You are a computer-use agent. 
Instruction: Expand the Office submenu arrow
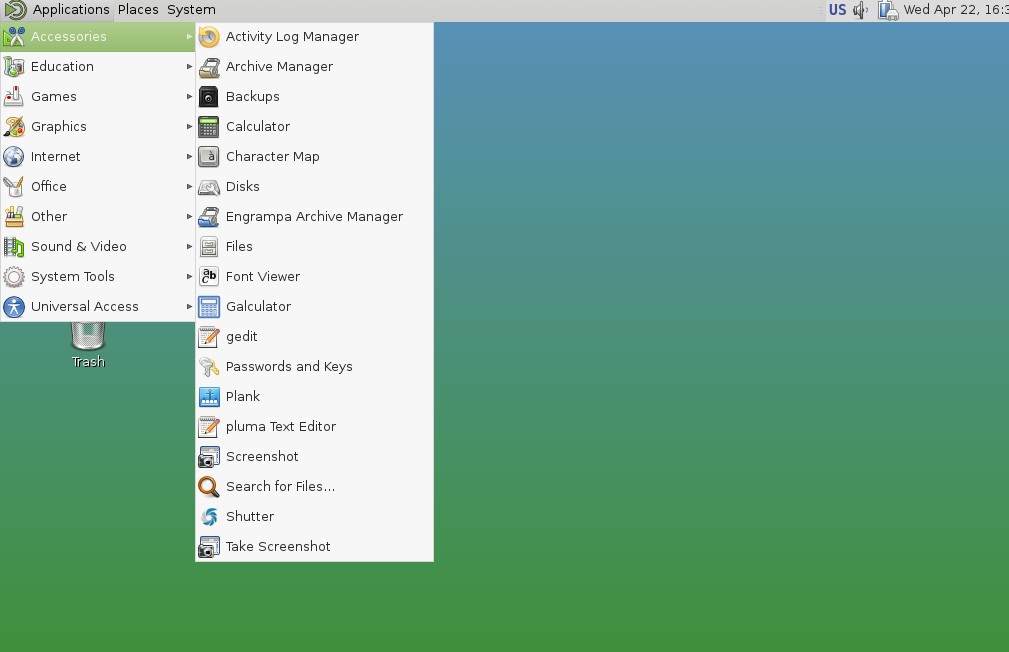coord(189,187)
